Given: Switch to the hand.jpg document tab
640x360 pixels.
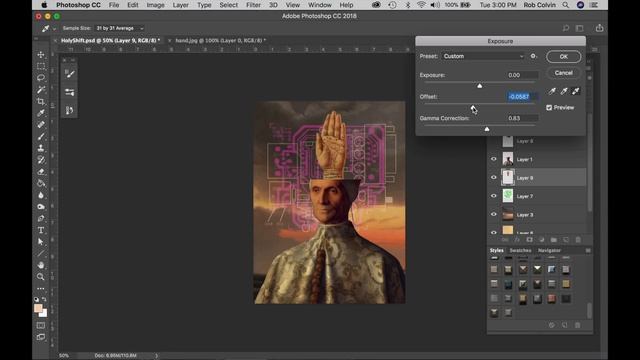Looking at the screenshot, I should click(x=220, y=40).
